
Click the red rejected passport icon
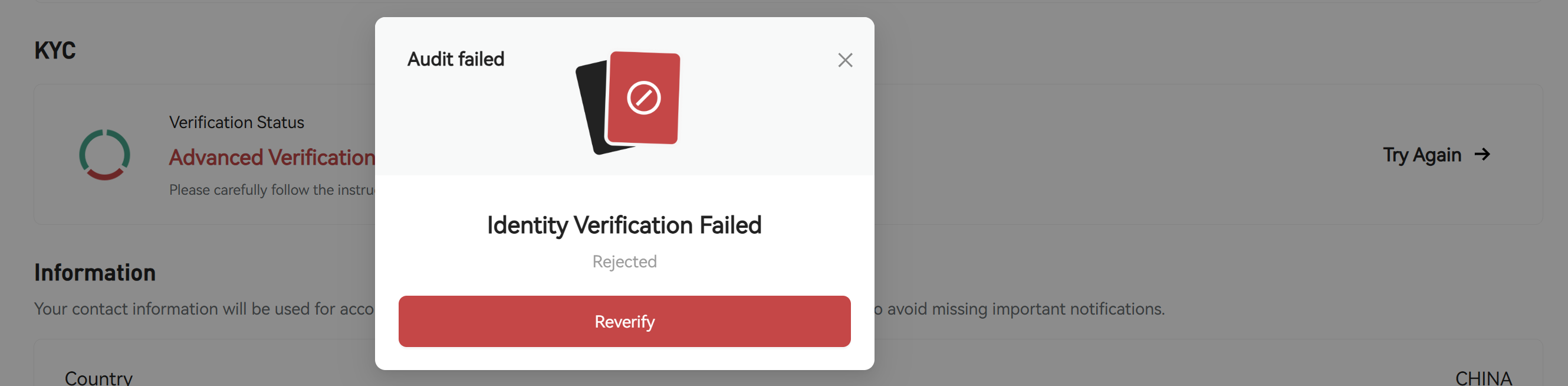tap(643, 99)
